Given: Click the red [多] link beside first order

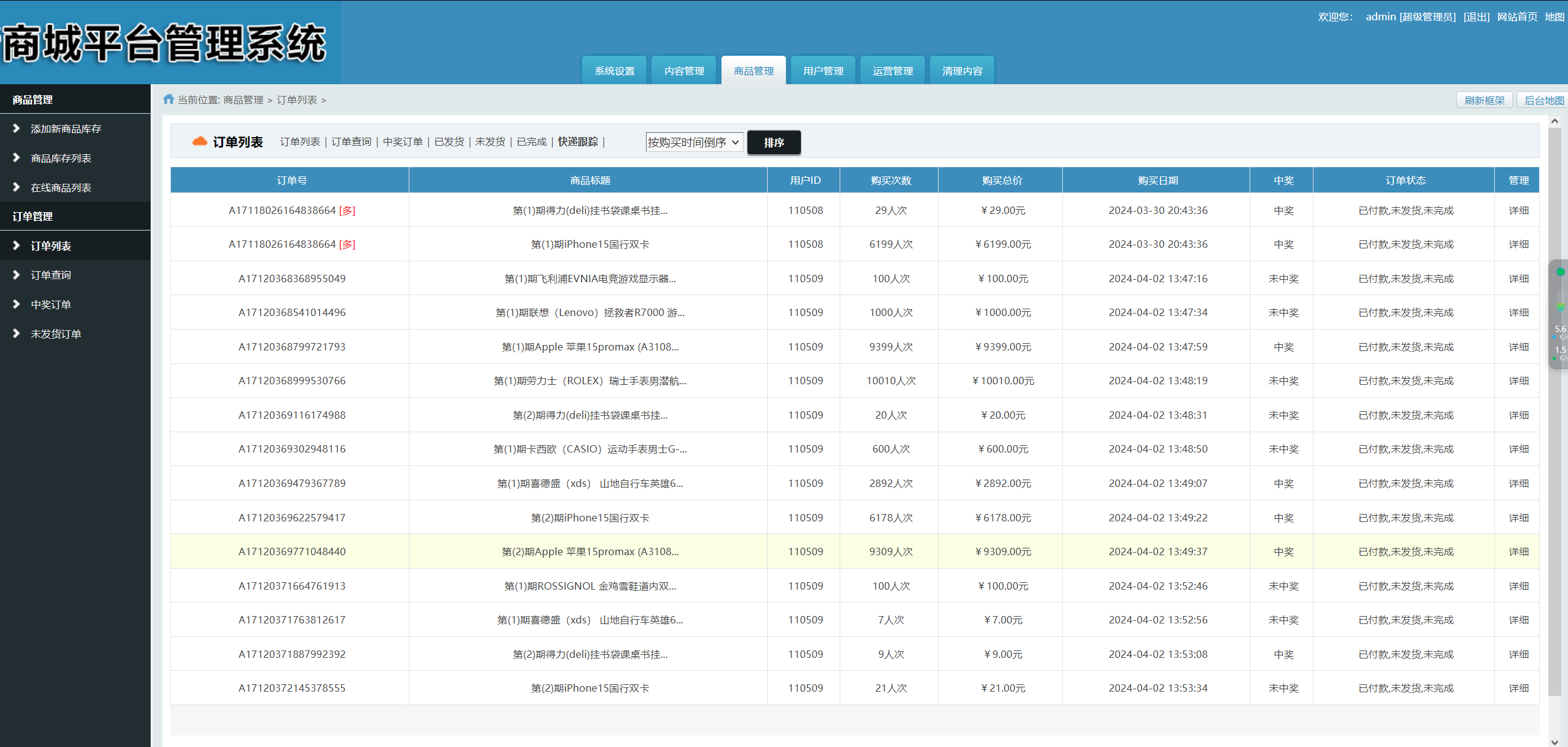Looking at the screenshot, I should click(347, 210).
